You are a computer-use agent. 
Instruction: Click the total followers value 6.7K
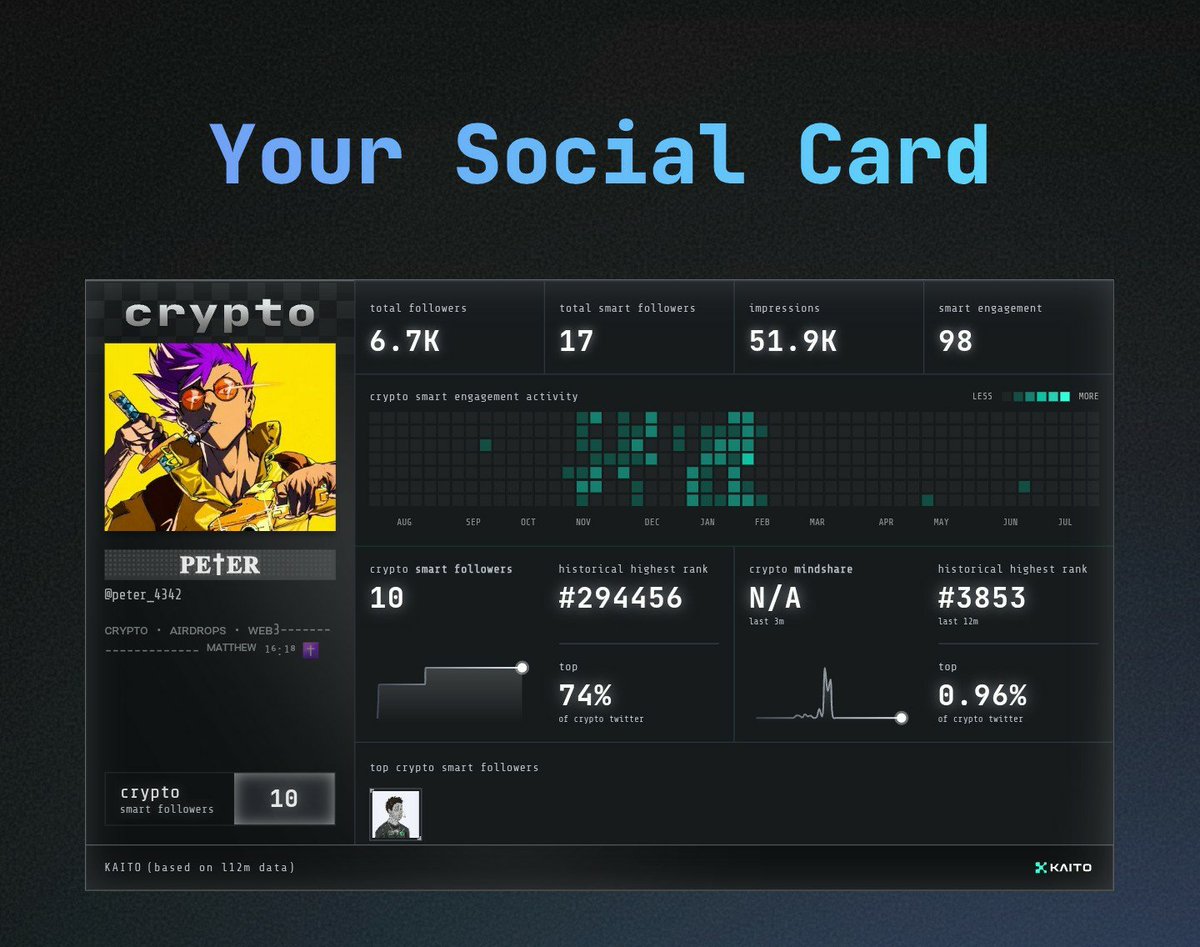405,342
